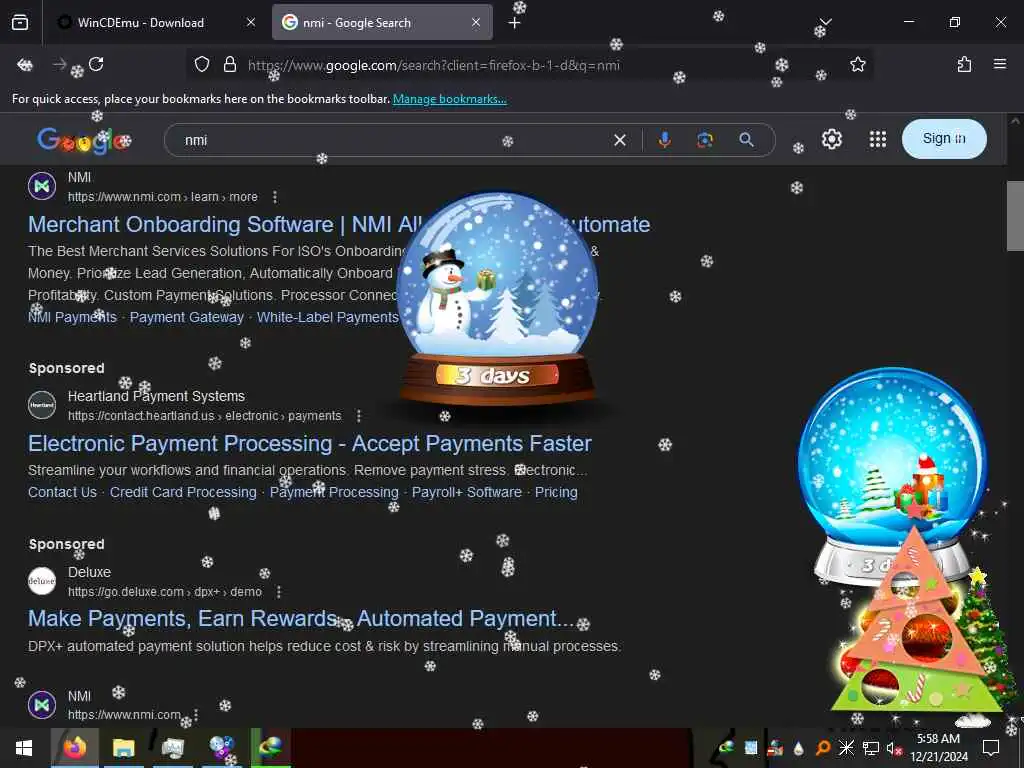The image size is (1024, 768).
Task: Sign in to Google account
Action: click(x=944, y=138)
